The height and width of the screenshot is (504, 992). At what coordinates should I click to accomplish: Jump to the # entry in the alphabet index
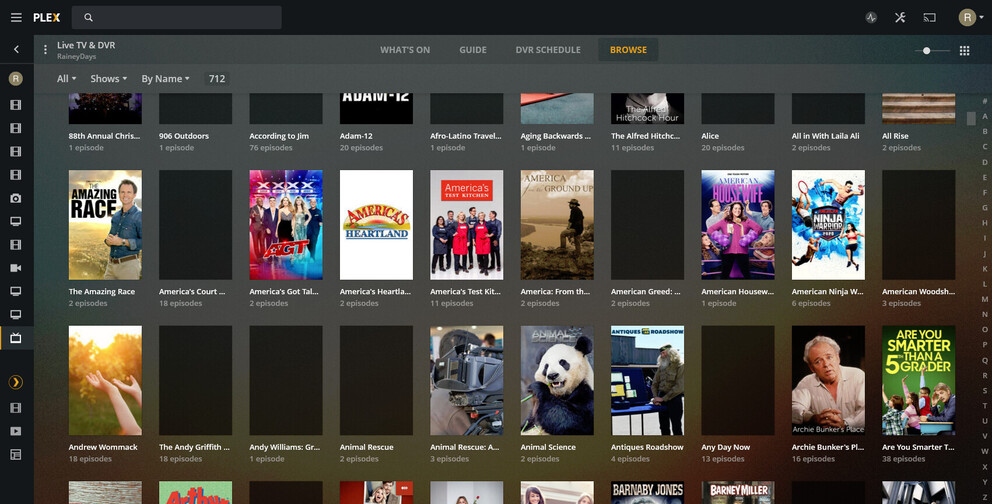tap(984, 101)
